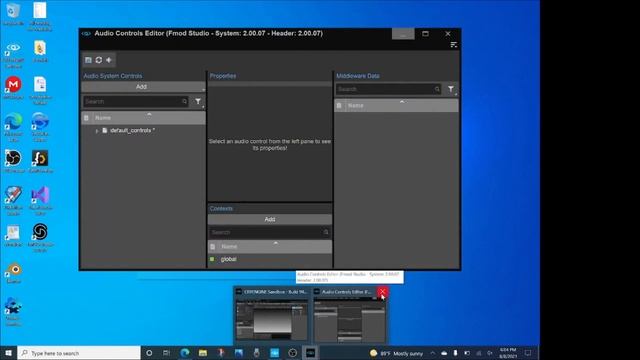Open the Windows Start menu

tap(8, 353)
